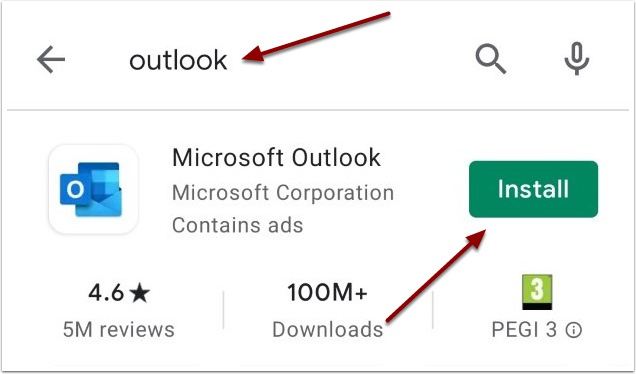Click the green PEGI 3 rating badge

tap(537, 292)
